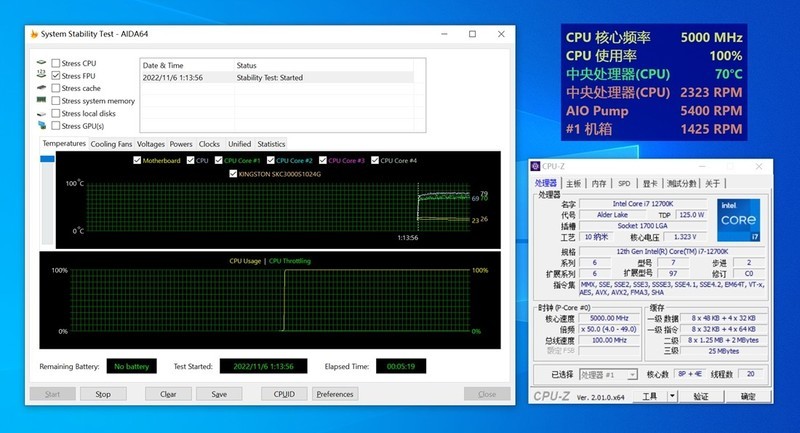Switch to the Powers tab
This screenshot has width=800, height=433.
(181, 144)
